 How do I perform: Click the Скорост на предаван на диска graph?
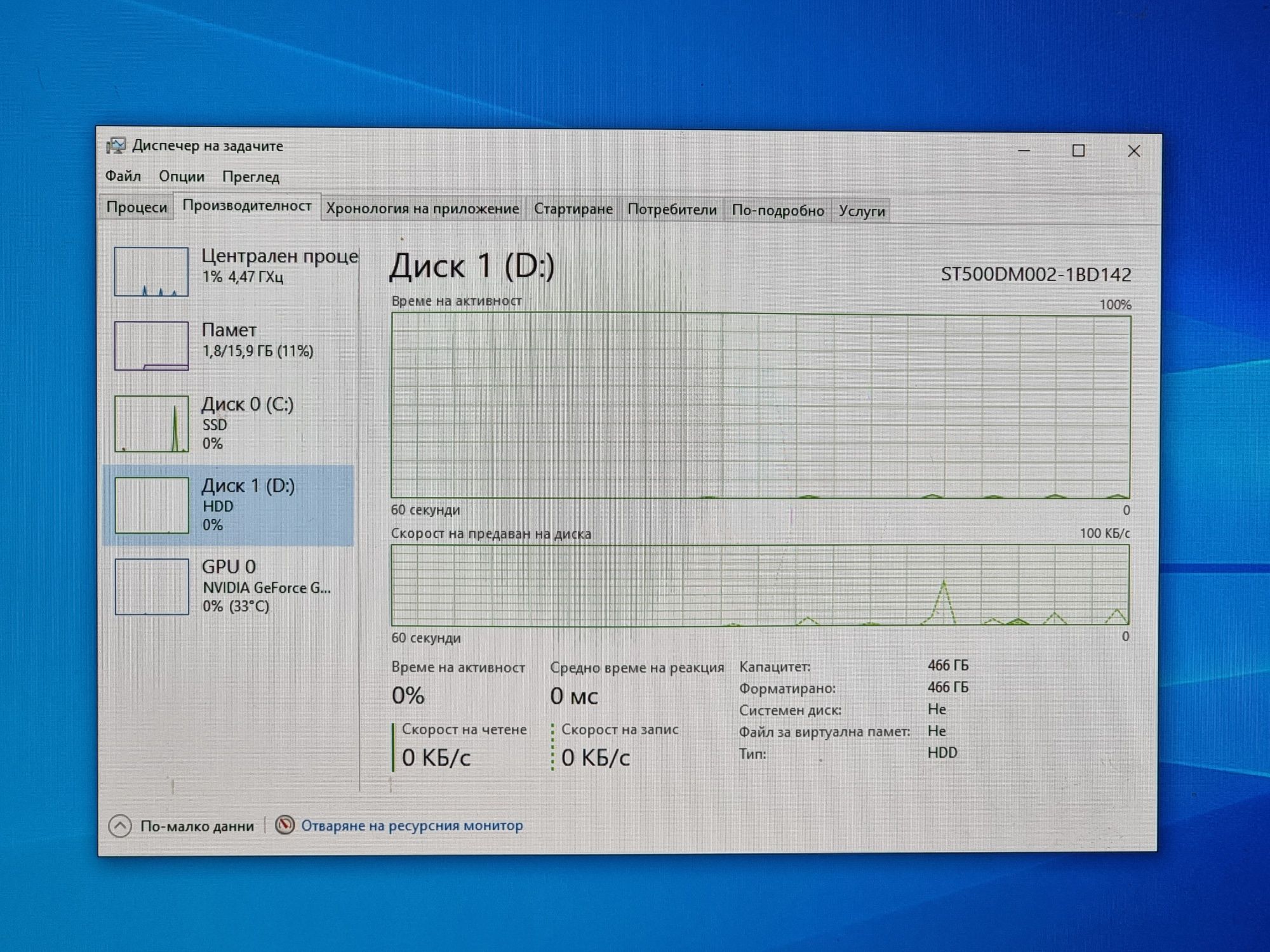760,585
